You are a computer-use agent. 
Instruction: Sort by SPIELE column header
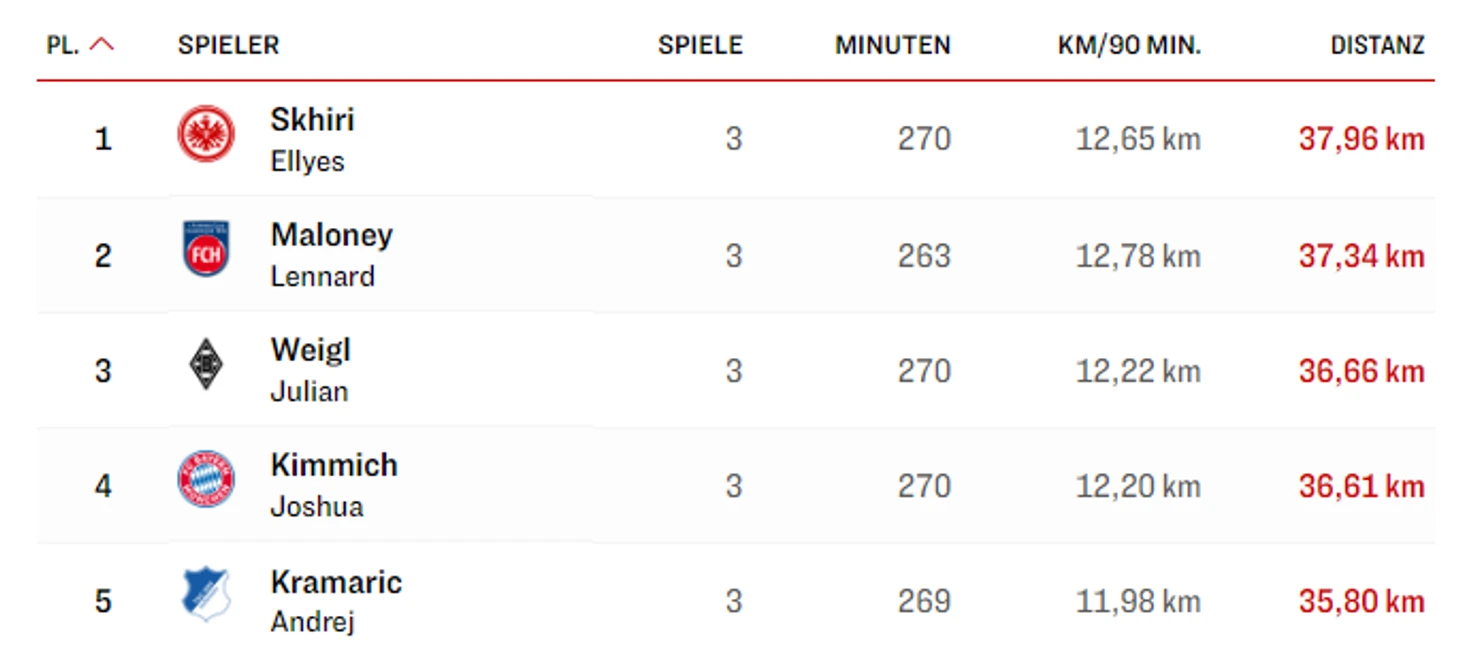coord(700,45)
